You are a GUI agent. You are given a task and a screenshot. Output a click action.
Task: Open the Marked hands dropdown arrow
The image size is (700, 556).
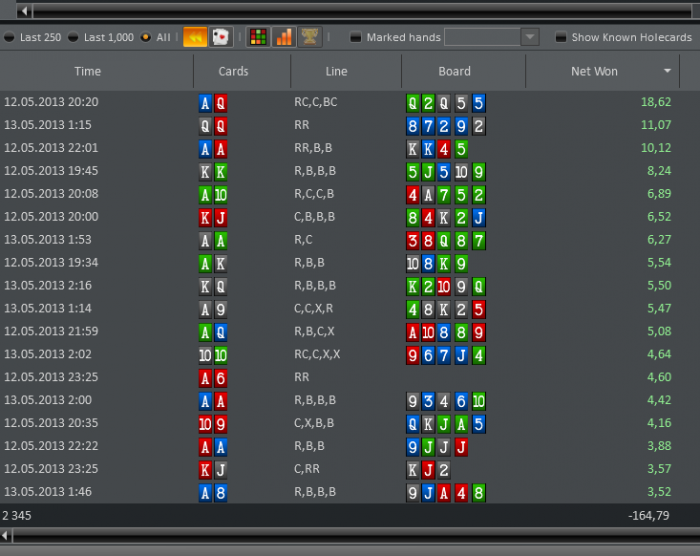(530, 37)
